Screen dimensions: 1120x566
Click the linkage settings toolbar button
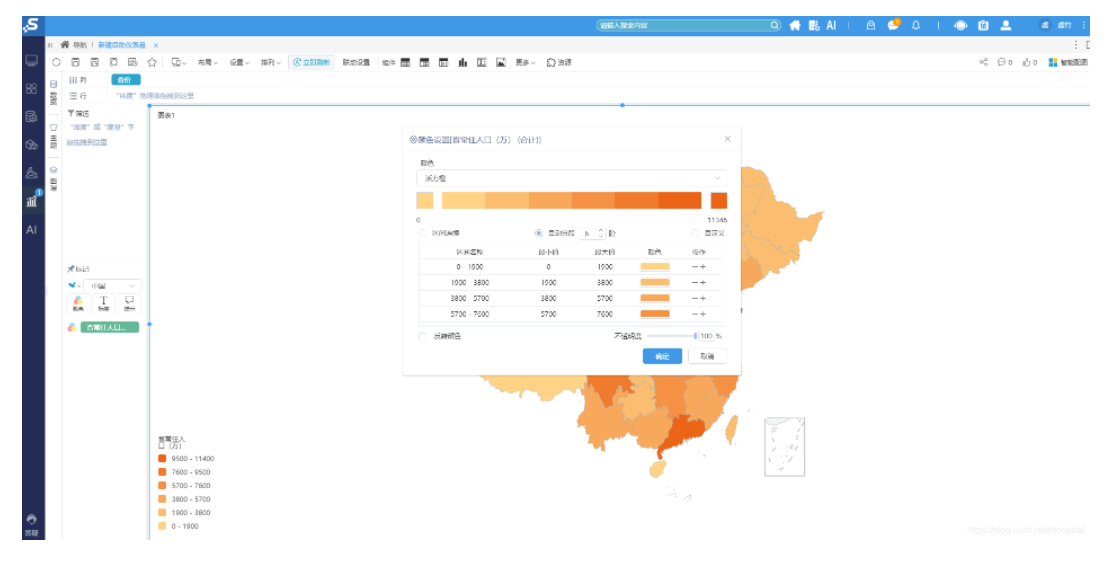[x=356, y=62]
